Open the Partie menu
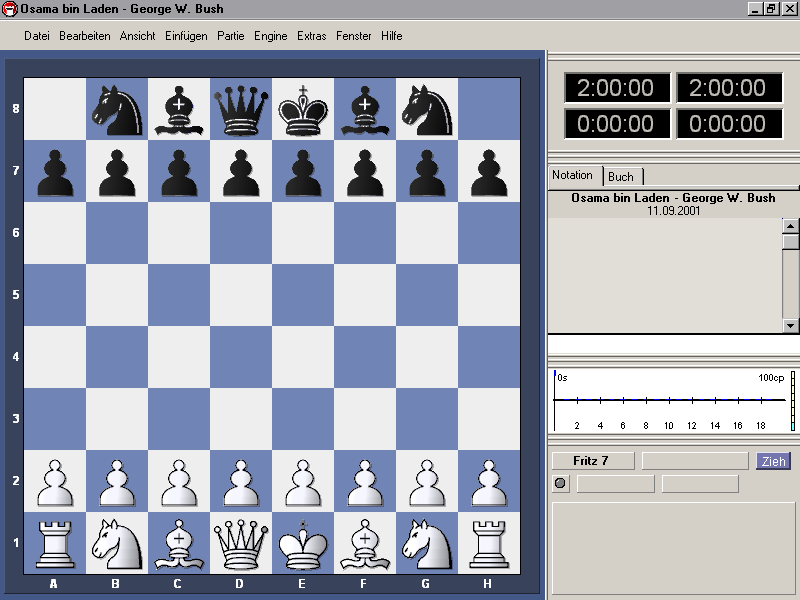The image size is (800, 600). point(231,36)
